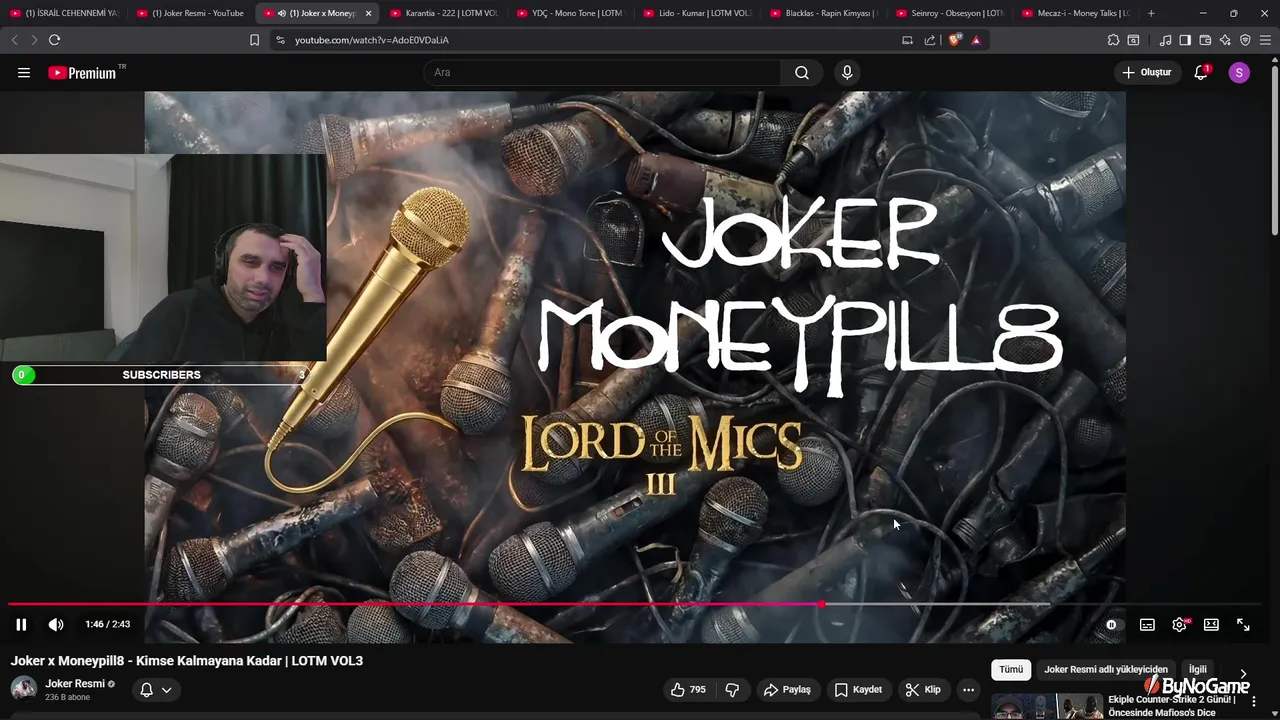Dislike the video
This screenshot has height=720, width=1280.
[x=732, y=689]
